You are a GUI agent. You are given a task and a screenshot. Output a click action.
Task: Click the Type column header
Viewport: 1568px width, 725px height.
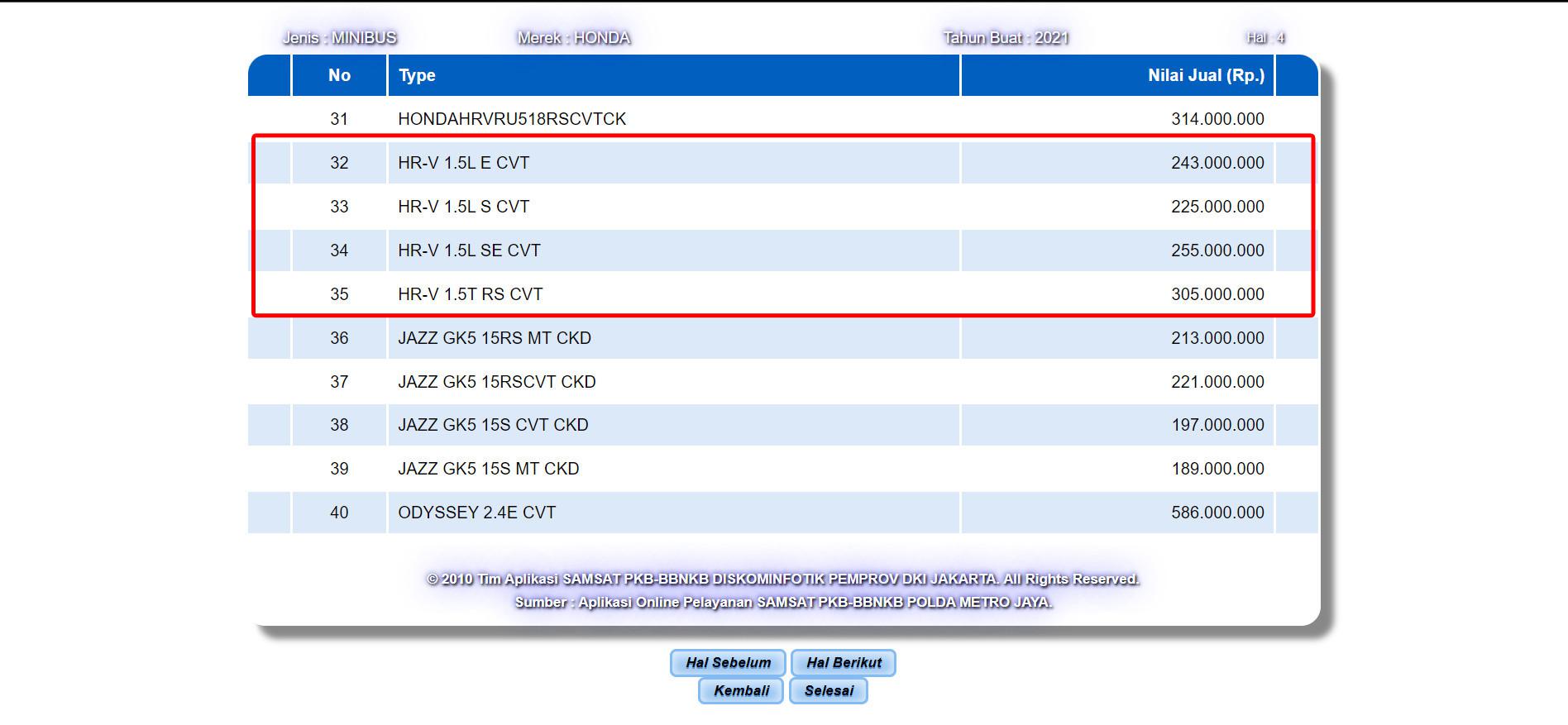673,75
